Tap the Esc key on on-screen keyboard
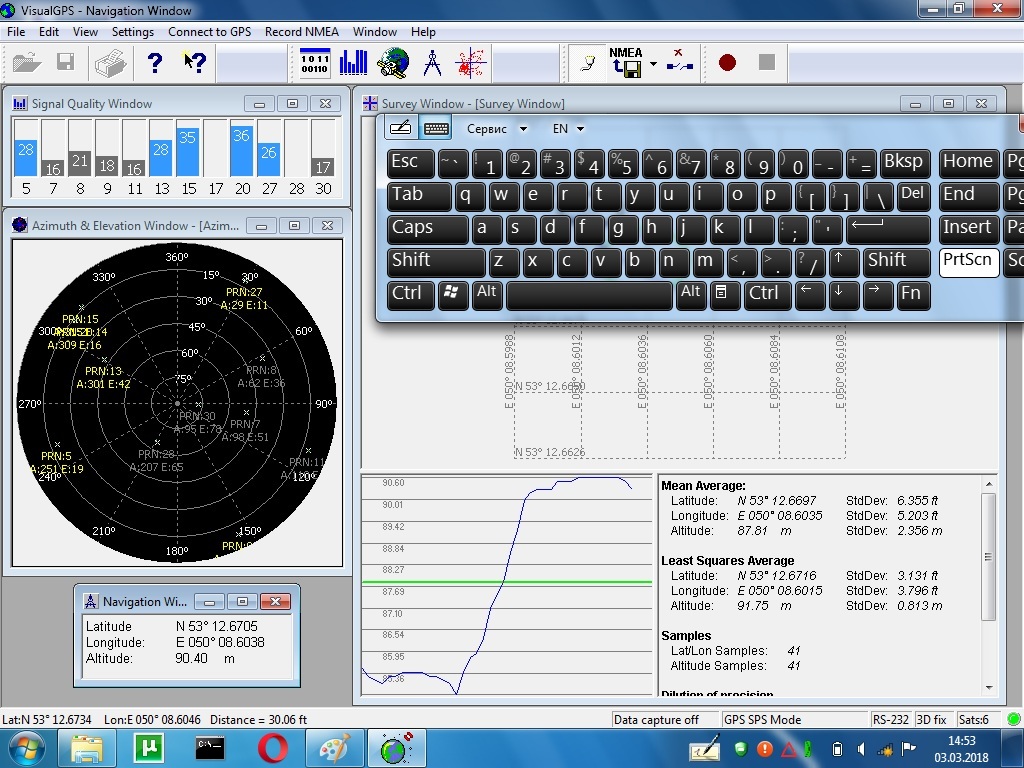 [411, 163]
